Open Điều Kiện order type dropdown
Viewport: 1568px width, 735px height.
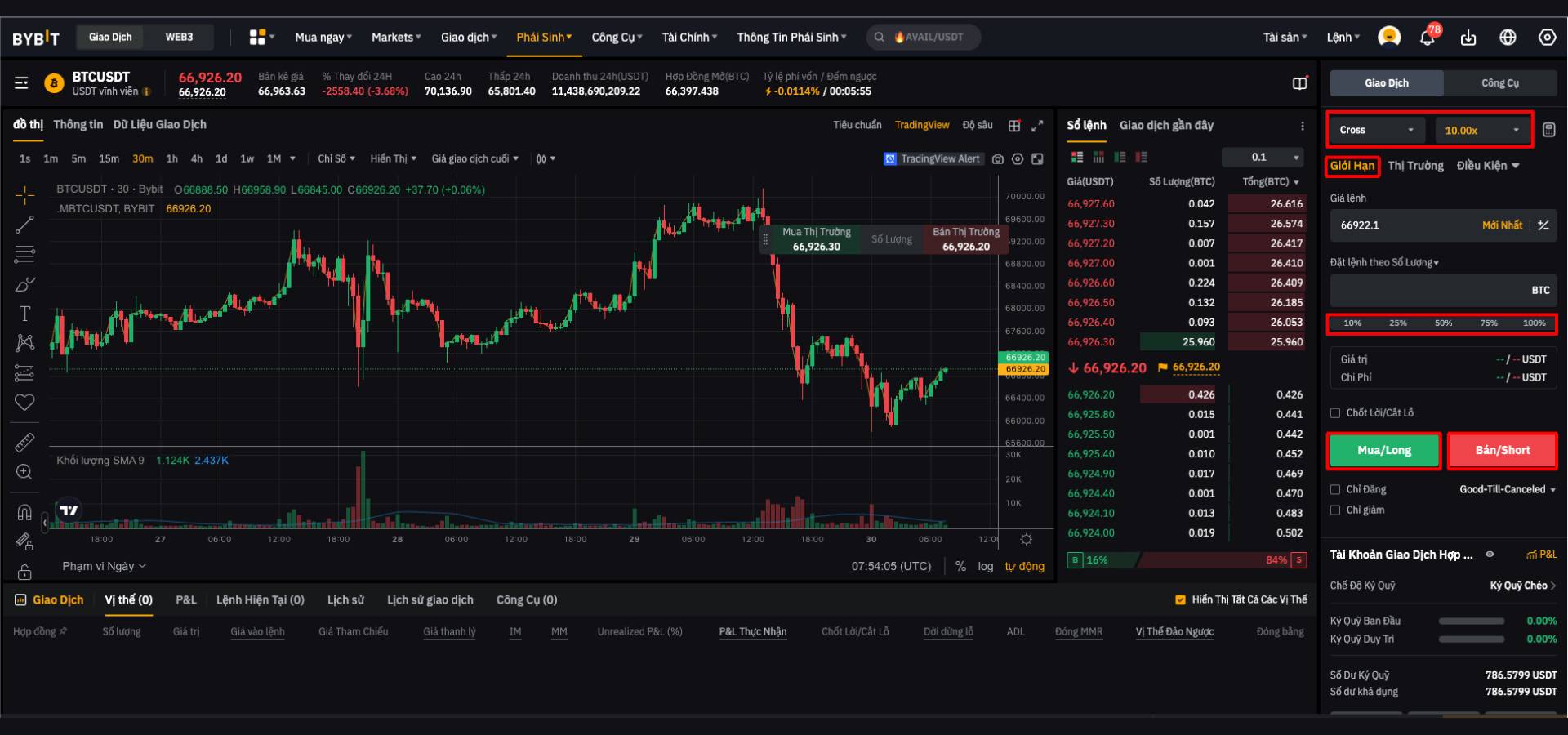pos(1488,166)
